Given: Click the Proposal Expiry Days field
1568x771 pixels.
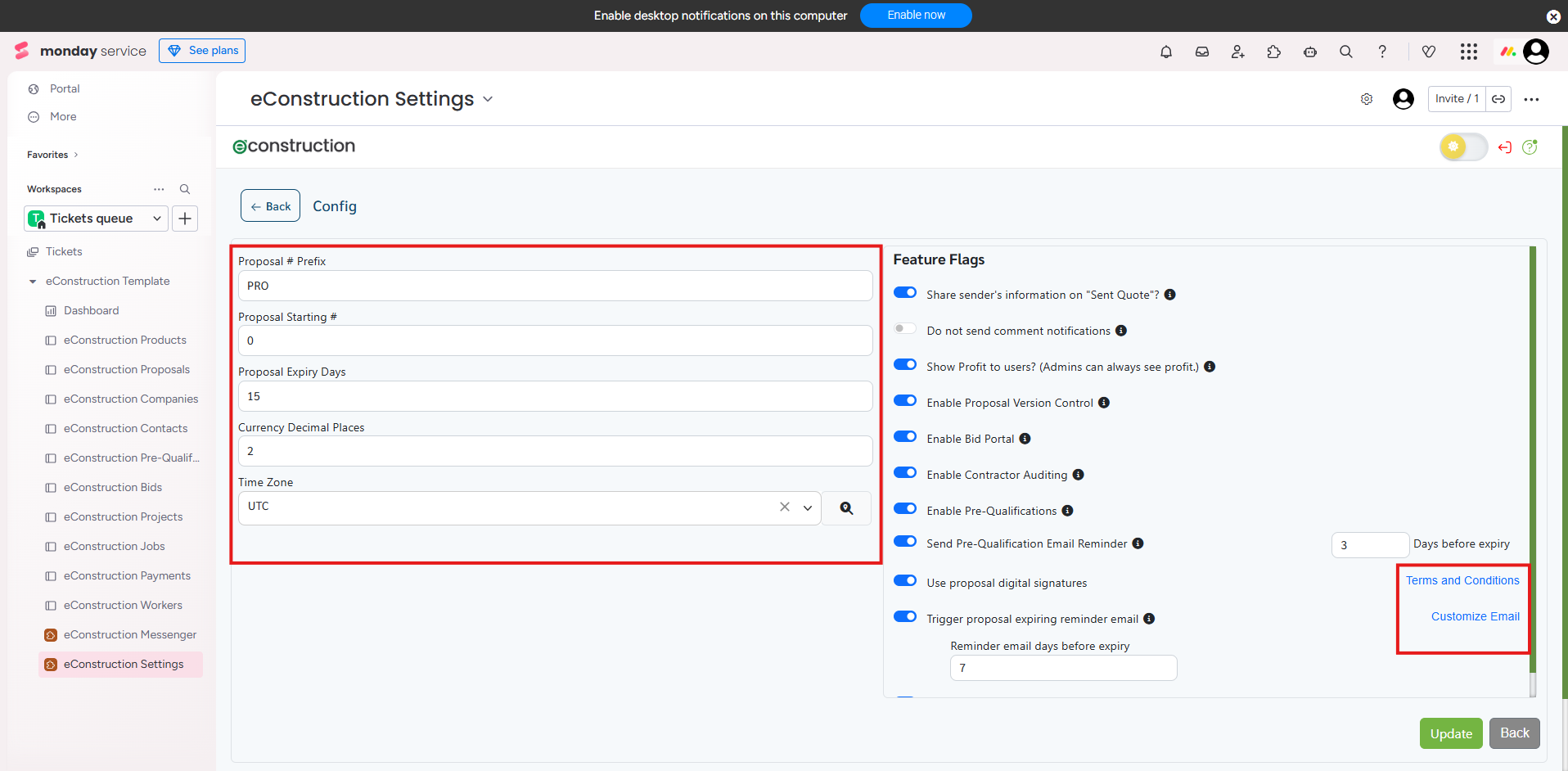Looking at the screenshot, I should pos(555,396).
